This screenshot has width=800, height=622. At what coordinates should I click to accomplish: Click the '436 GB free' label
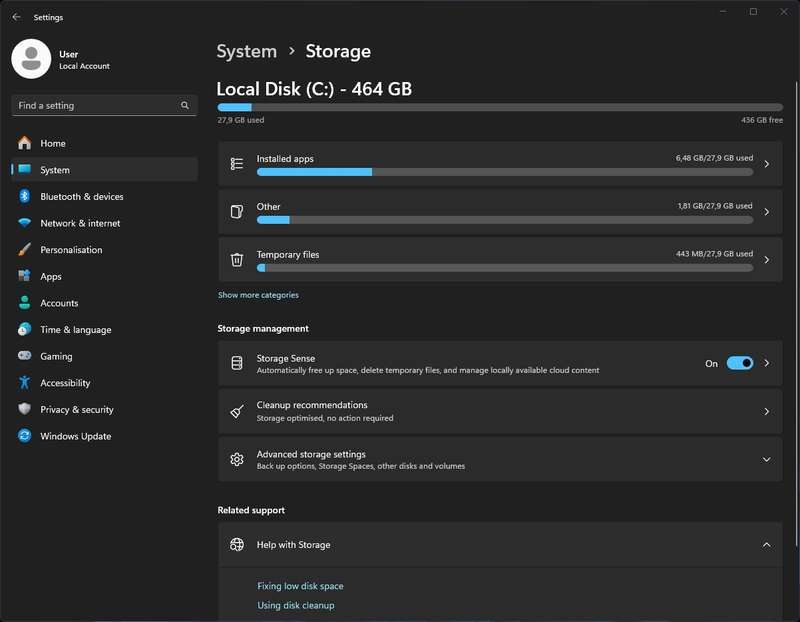762,120
